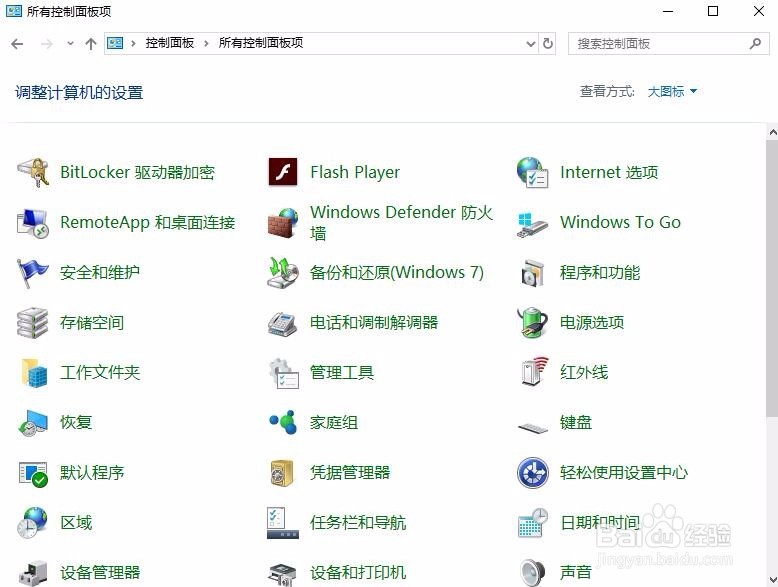Screen dimensions: 778x587
Task: Click the 控制面板 breadcrumb
Action: [170, 43]
